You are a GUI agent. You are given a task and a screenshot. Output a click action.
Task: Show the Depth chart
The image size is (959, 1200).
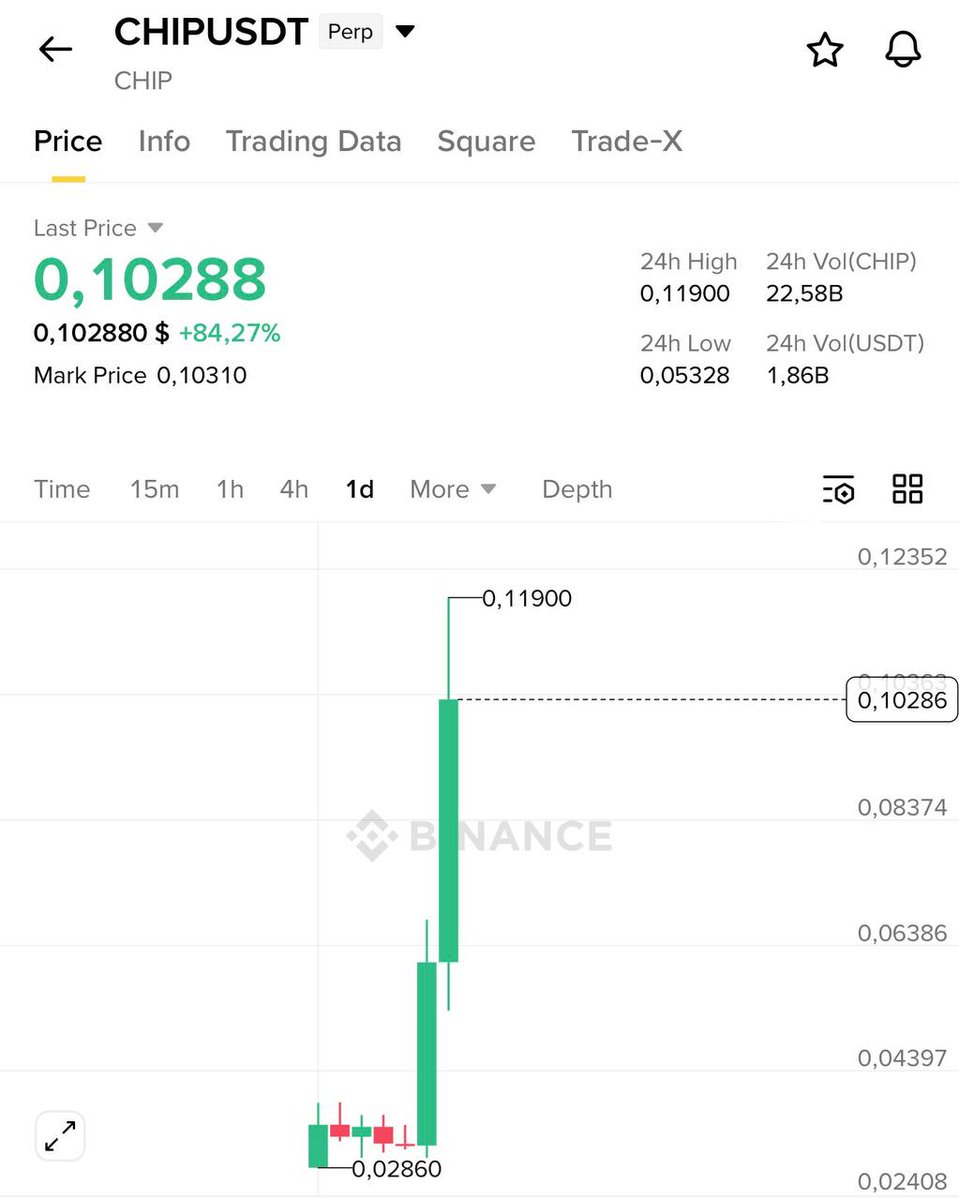[x=577, y=489]
